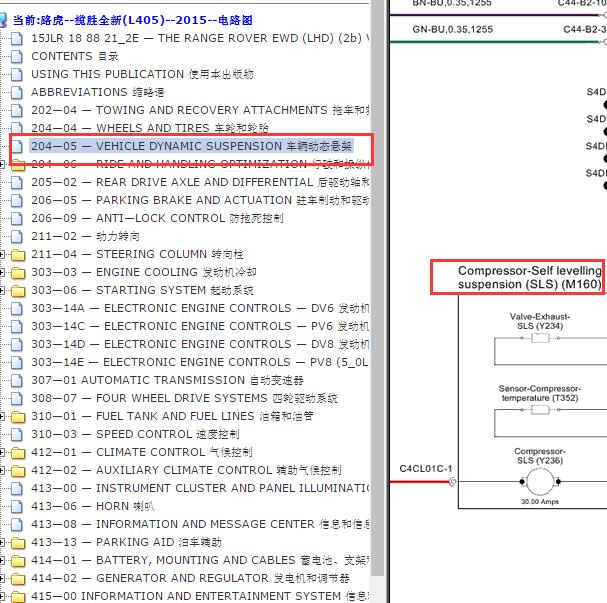Select 204—05 VEHICLE DYNAMIC SUSPENSION entry
The width and height of the screenshot is (607, 603).
[x=191, y=146]
